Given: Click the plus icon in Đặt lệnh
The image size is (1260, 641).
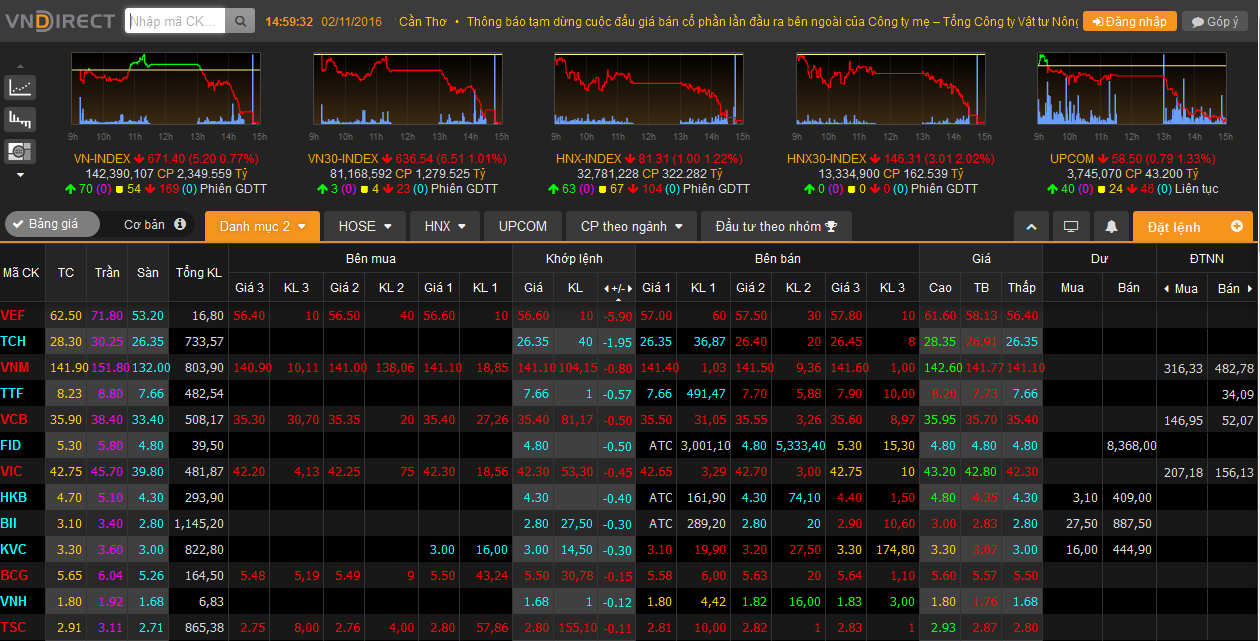Looking at the screenshot, I should pyautogui.click(x=1237, y=227).
